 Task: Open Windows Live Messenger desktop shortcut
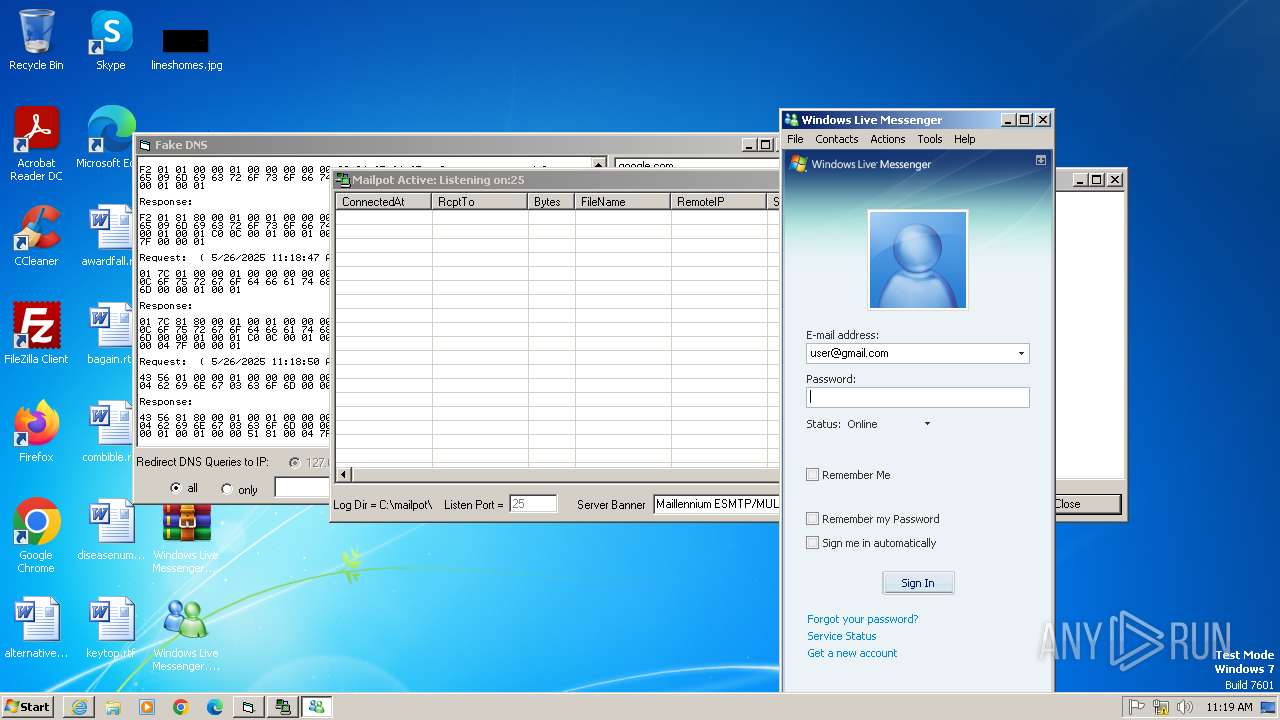click(186, 635)
